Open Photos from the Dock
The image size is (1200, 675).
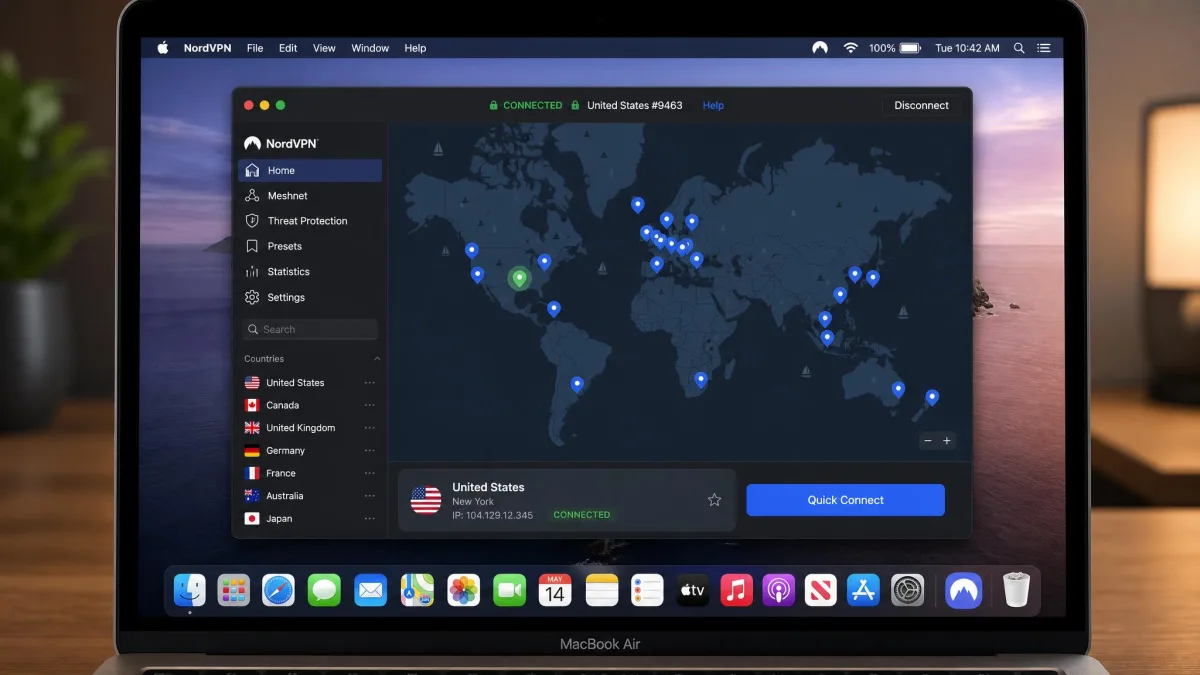pyautogui.click(x=463, y=590)
